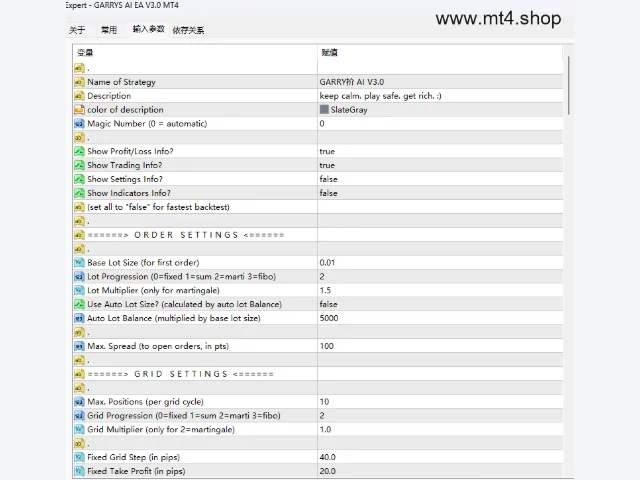The height and width of the screenshot is (480, 640).
Task: Edit Name of Strategy value GARRY AI V3.0
Action: pos(351,82)
